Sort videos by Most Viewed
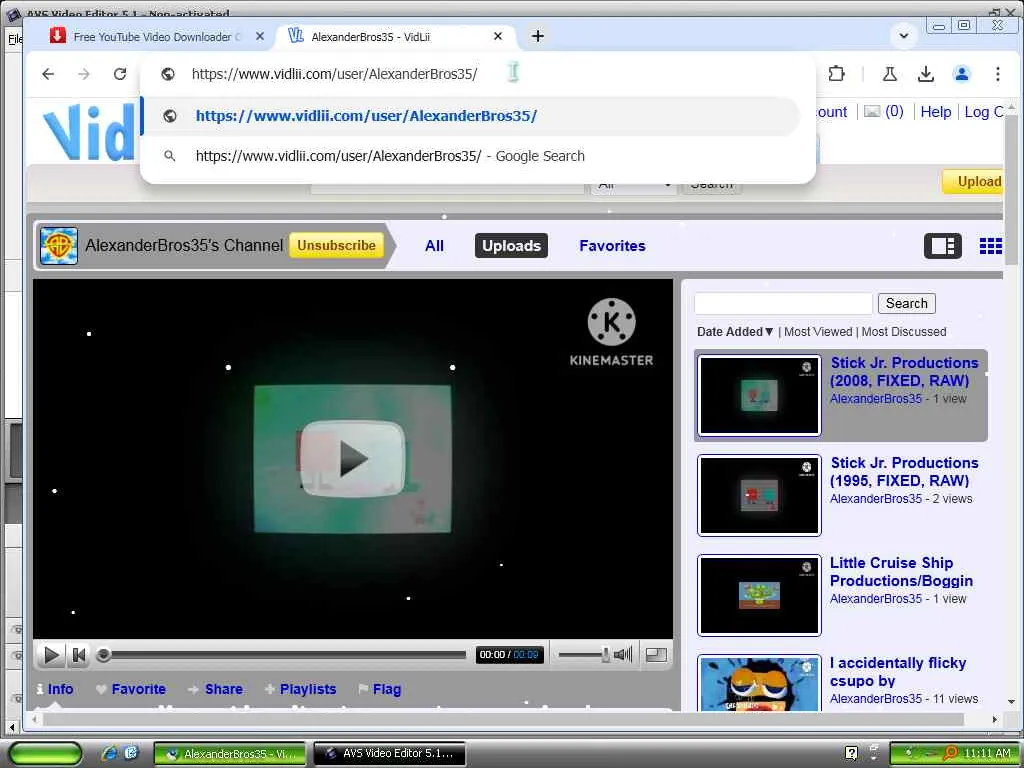This screenshot has width=1024, height=768. 818,332
